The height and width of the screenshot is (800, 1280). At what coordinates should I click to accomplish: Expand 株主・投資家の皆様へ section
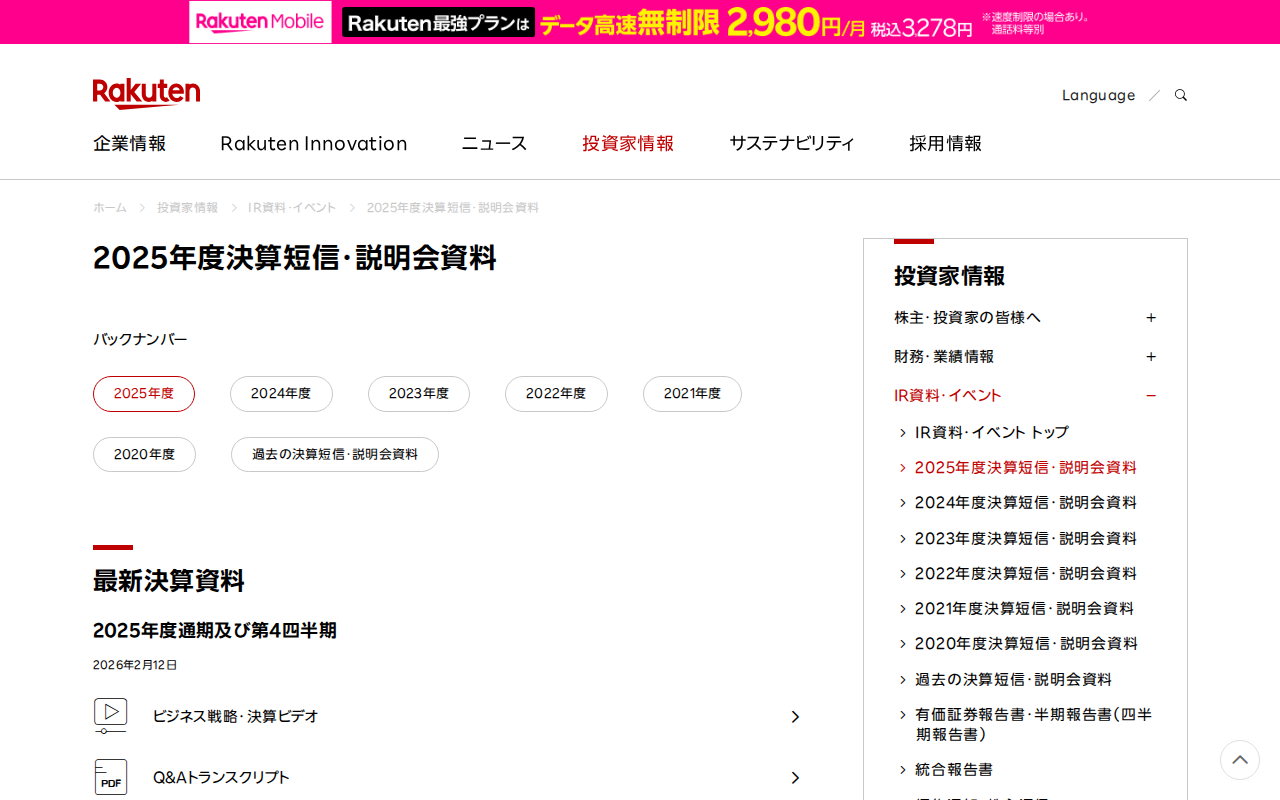(1150, 317)
